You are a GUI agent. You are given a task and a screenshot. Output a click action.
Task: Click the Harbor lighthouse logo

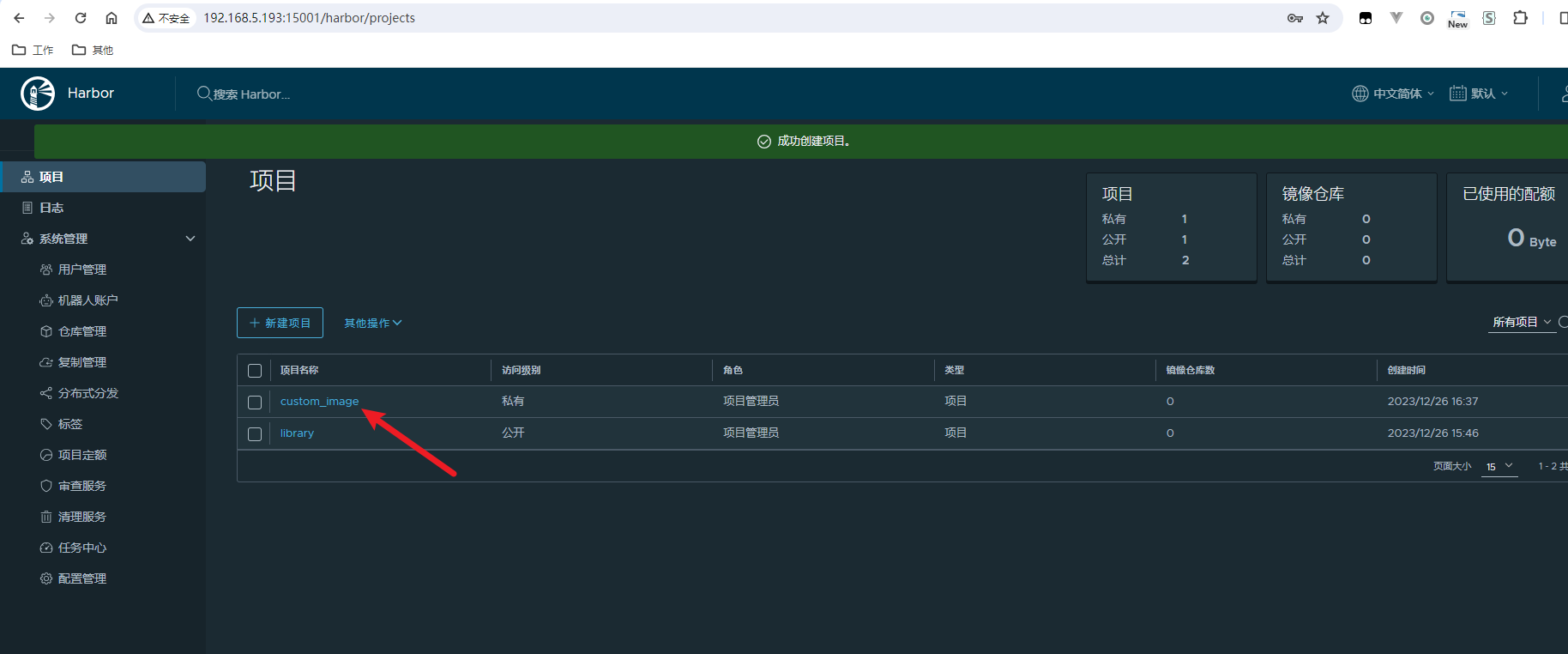tap(38, 94)
